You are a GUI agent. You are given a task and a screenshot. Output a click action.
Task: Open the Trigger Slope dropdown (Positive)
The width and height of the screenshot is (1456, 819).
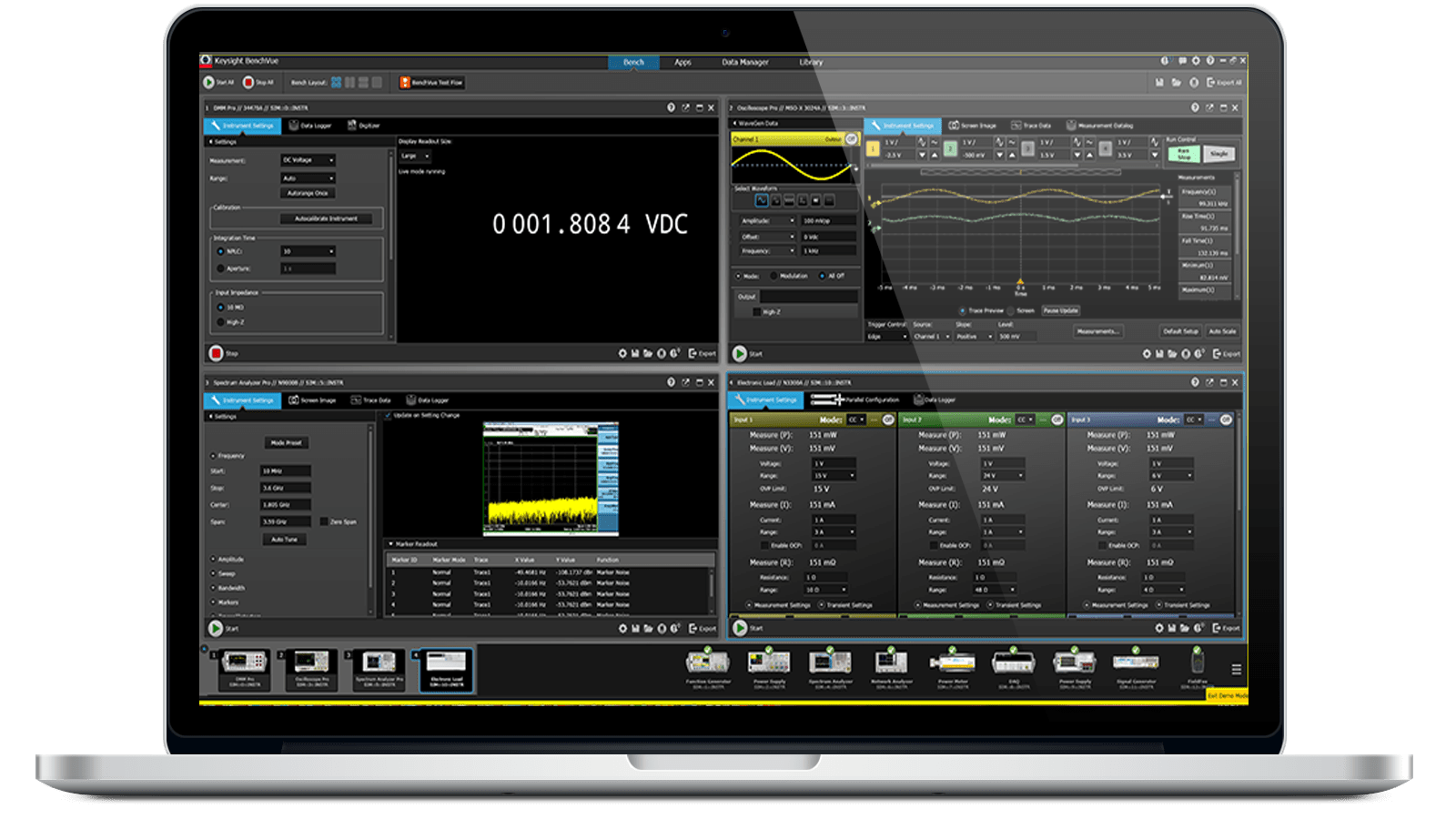974,337
